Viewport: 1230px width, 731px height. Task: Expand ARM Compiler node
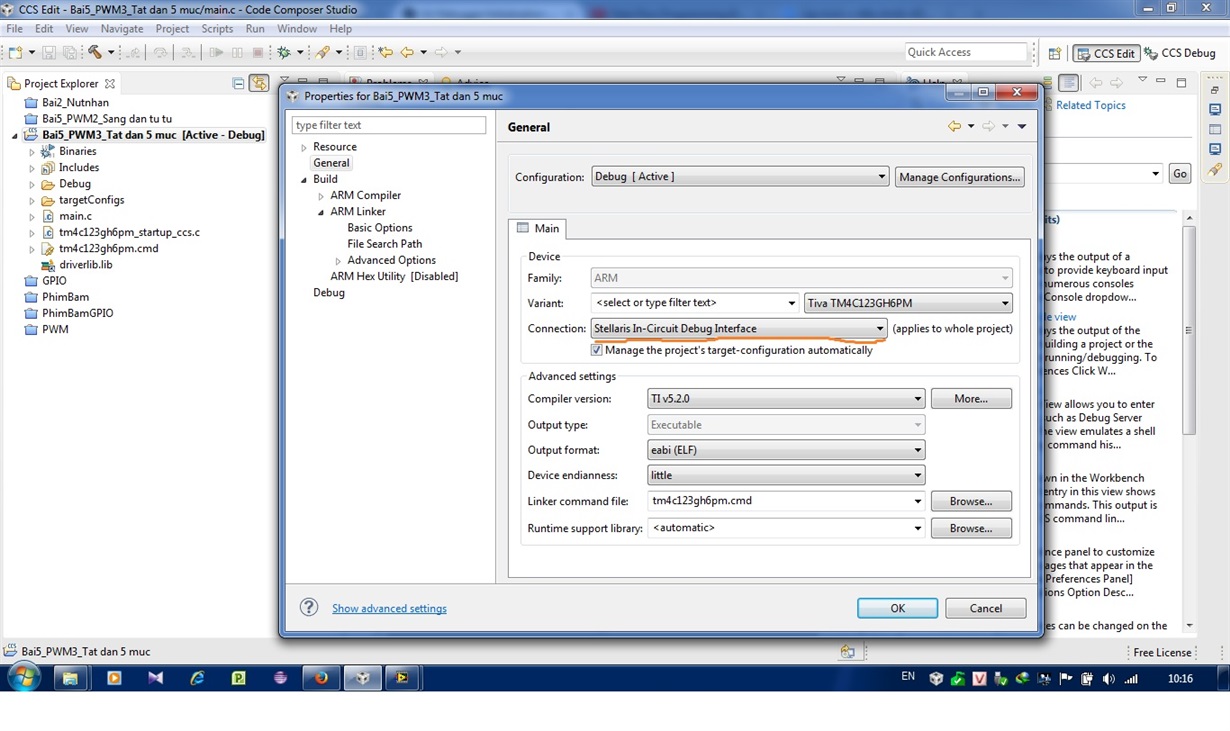[x=321, y=196]
